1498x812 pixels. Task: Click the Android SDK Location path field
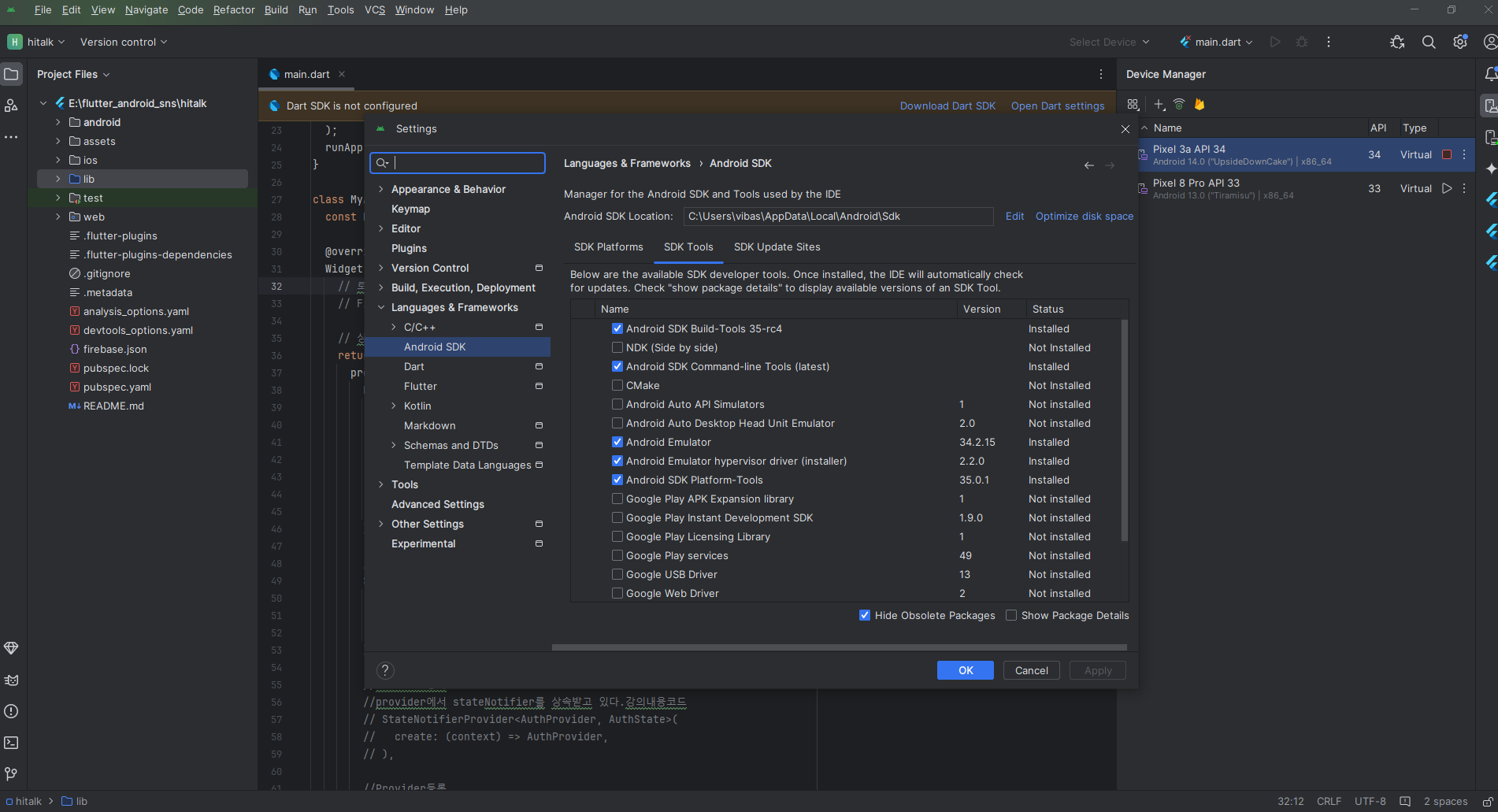tap(838, 216)
